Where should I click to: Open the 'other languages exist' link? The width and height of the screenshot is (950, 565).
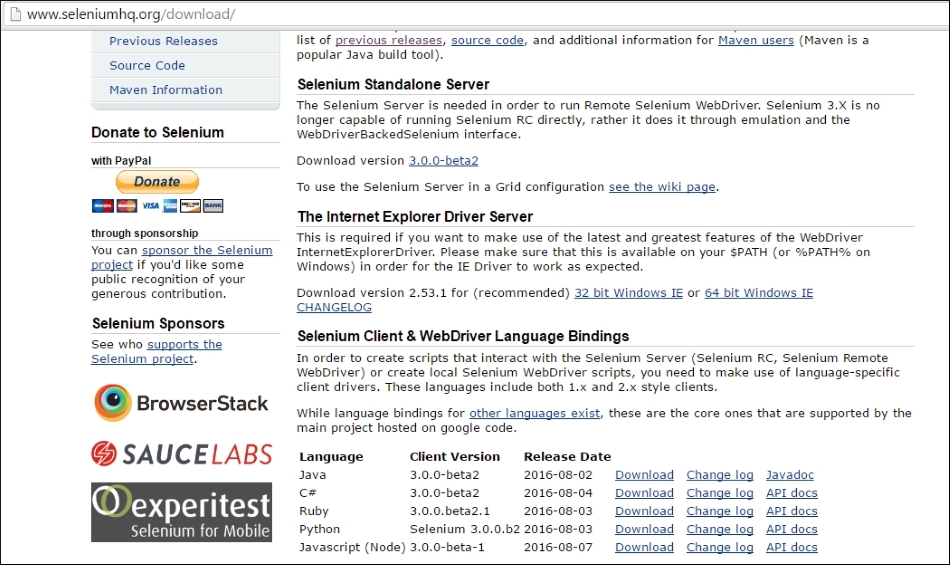click(x=534, y=413)
